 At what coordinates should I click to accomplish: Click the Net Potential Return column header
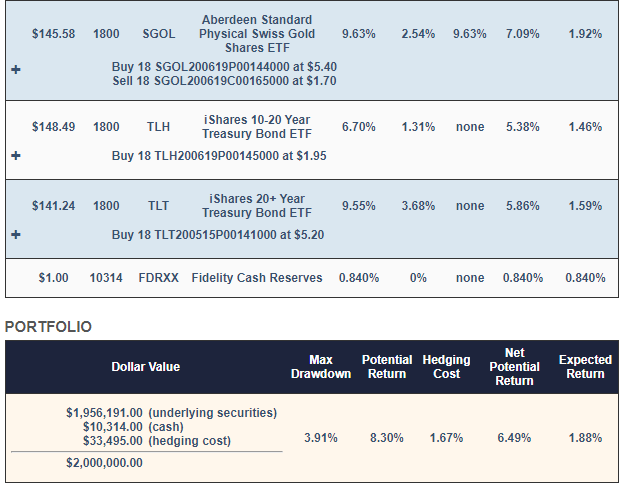point(515,367)
